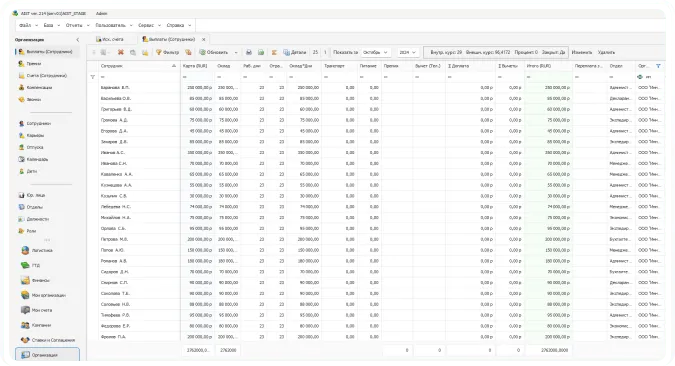Switch to the Исх. счета tab
This screenshot has width=675, height=366.
(x=110, y=39)
